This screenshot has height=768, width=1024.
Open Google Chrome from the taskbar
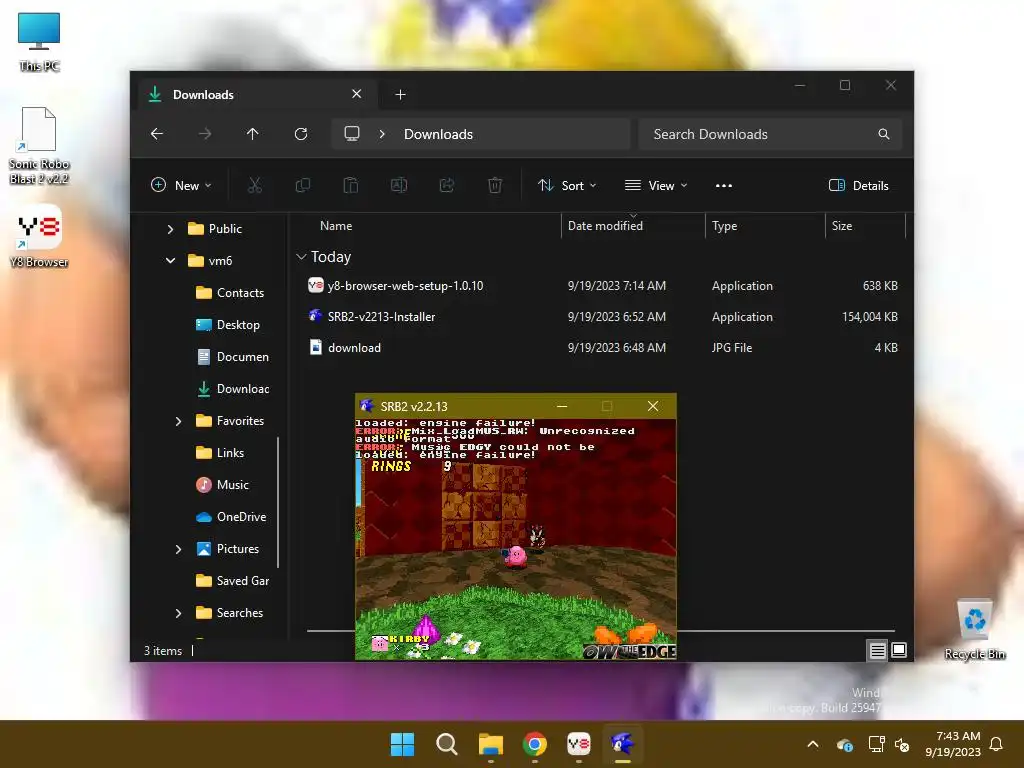[535, 744]
